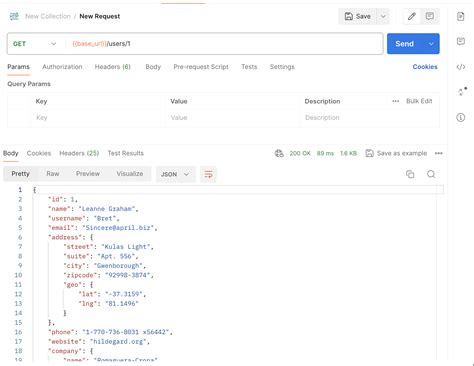Click the three-dots icon beside Bulk Edit
Image resolution: width=474 pixels, height=366 pixels.
pyautogui.click(x=396, y=101)
